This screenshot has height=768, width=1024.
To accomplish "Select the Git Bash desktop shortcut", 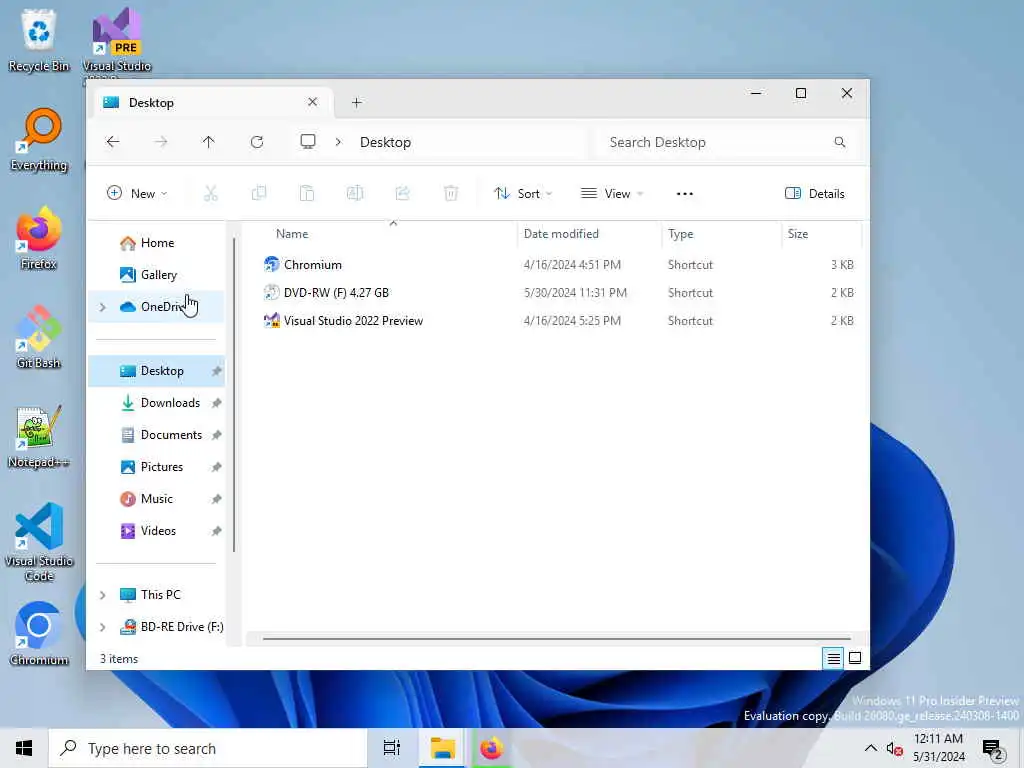I will 39,336.
